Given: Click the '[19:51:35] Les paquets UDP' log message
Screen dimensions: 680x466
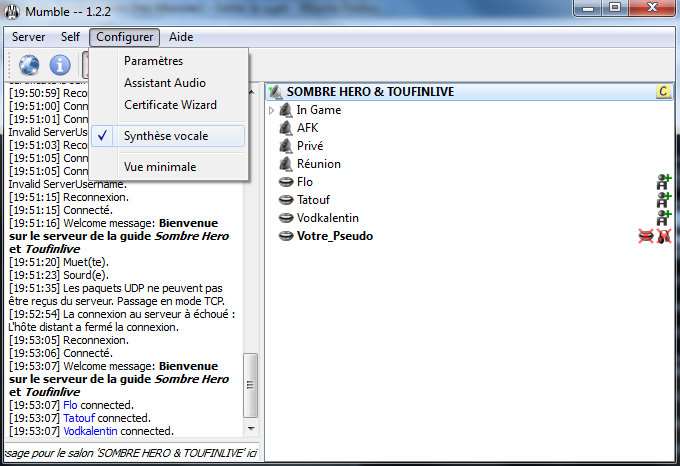Looking at the screenshot, I should pyautogui.click(x=117, y=295).
